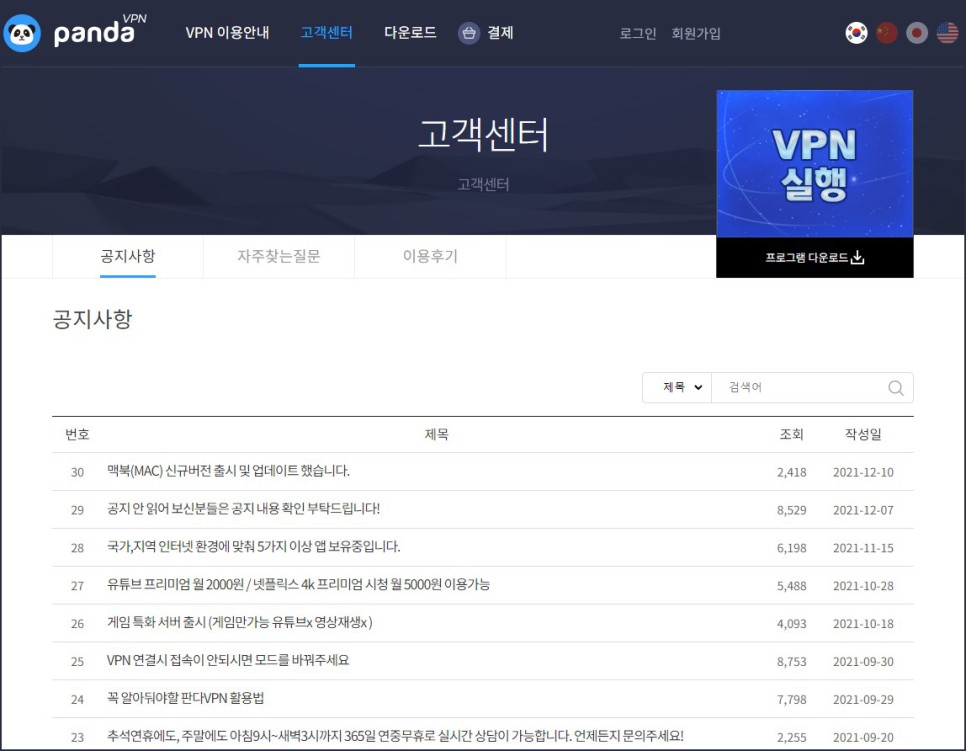Click the 제목 column header in table
This screenshot has width=966, height=751.
(436, 434)
